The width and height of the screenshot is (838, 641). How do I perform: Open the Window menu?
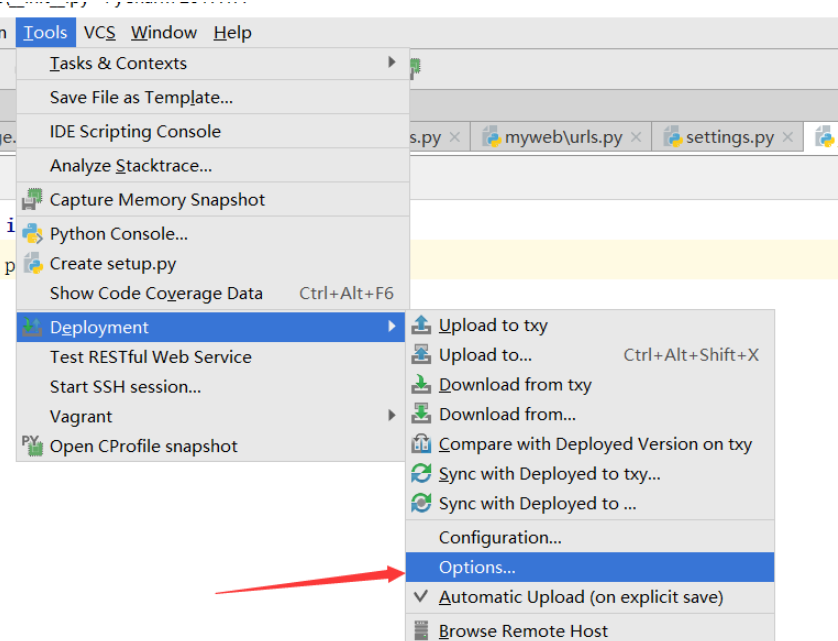pos(164,33)
